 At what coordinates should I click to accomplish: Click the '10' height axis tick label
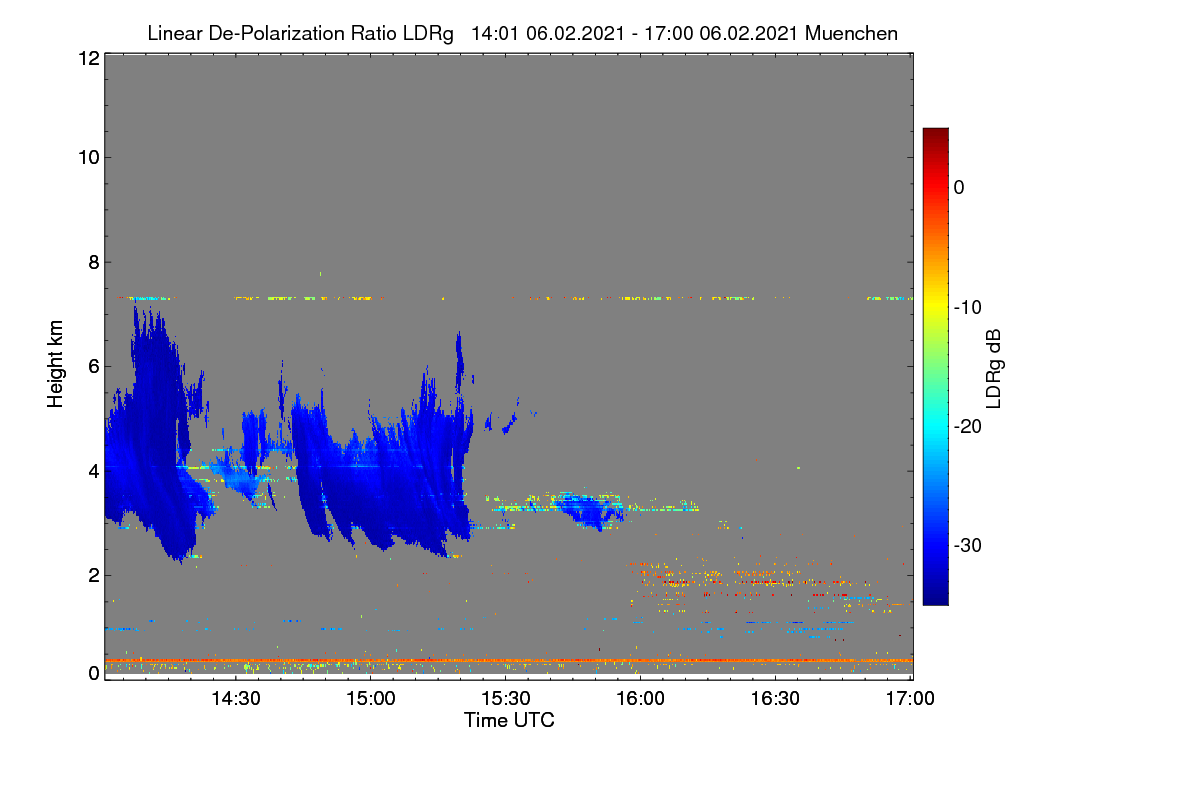pos(87,157)
